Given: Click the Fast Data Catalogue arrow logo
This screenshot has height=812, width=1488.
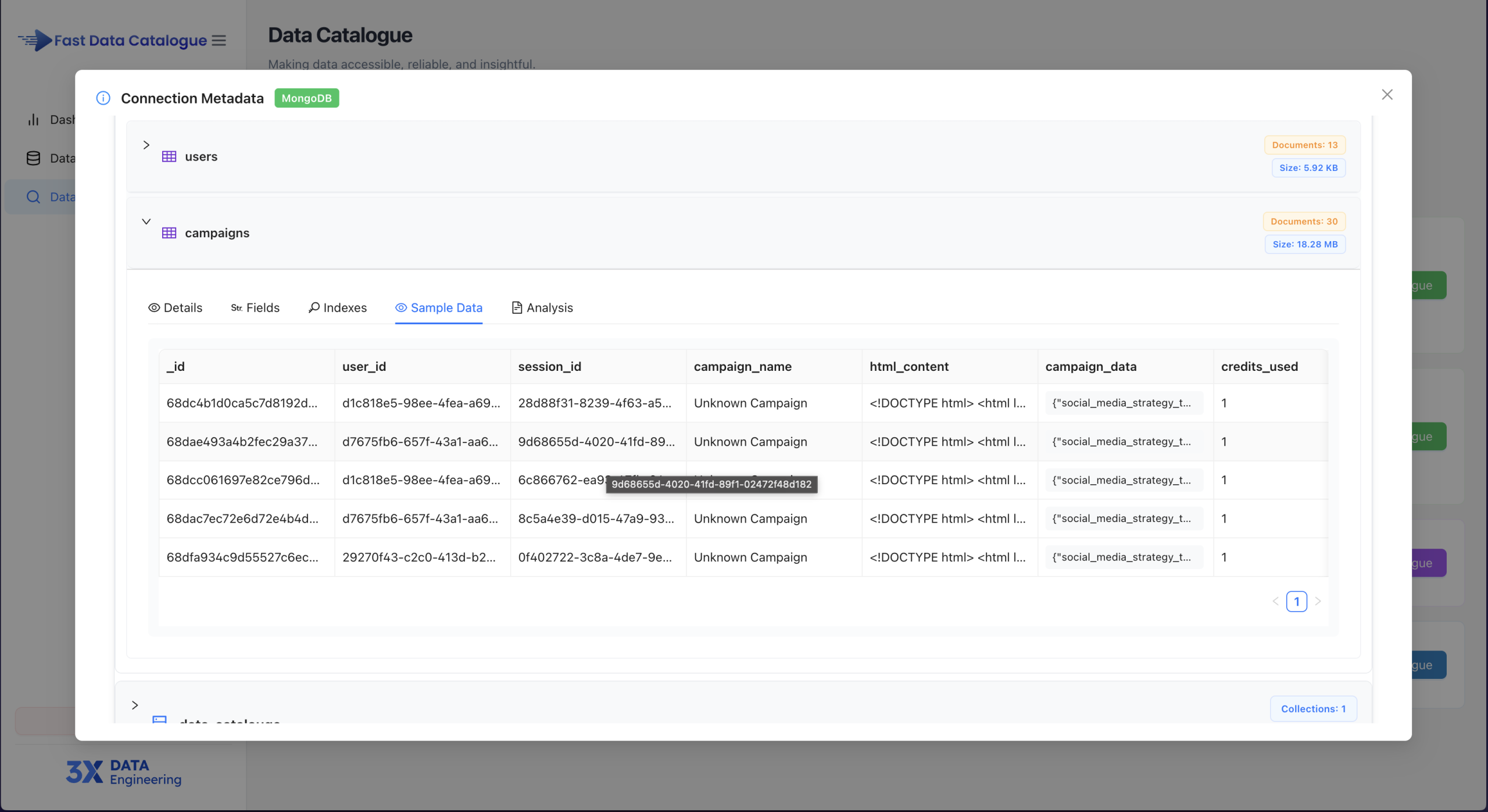Looking at the screenshot, I should coord(34,40).
